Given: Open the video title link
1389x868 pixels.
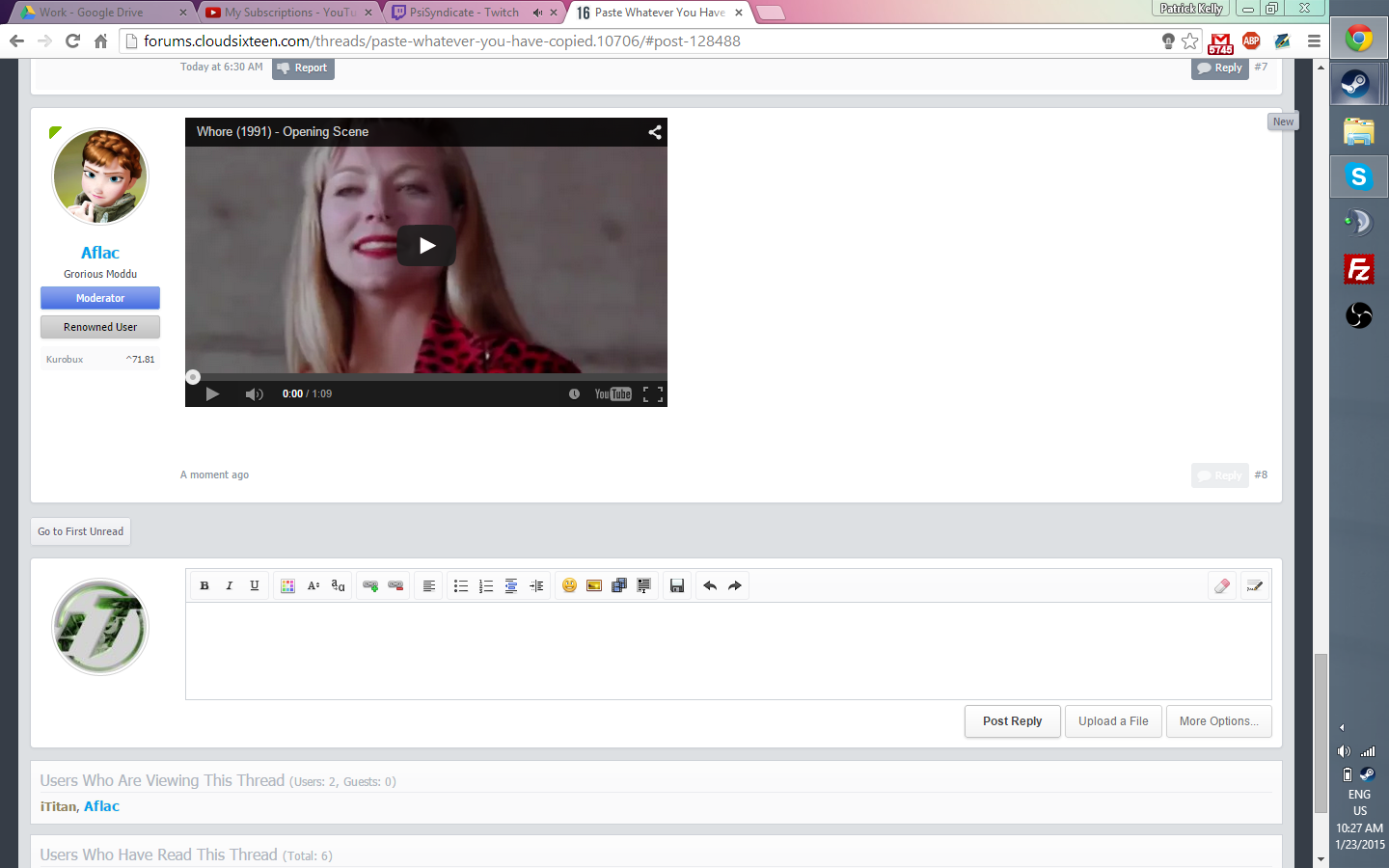Looking at the screenshot, I should click(x=283, y=132).
